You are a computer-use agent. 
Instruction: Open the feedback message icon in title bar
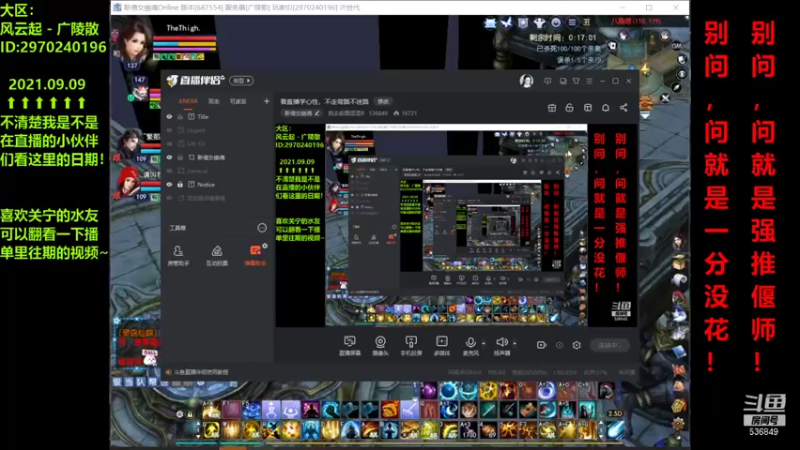pos(547,81)
